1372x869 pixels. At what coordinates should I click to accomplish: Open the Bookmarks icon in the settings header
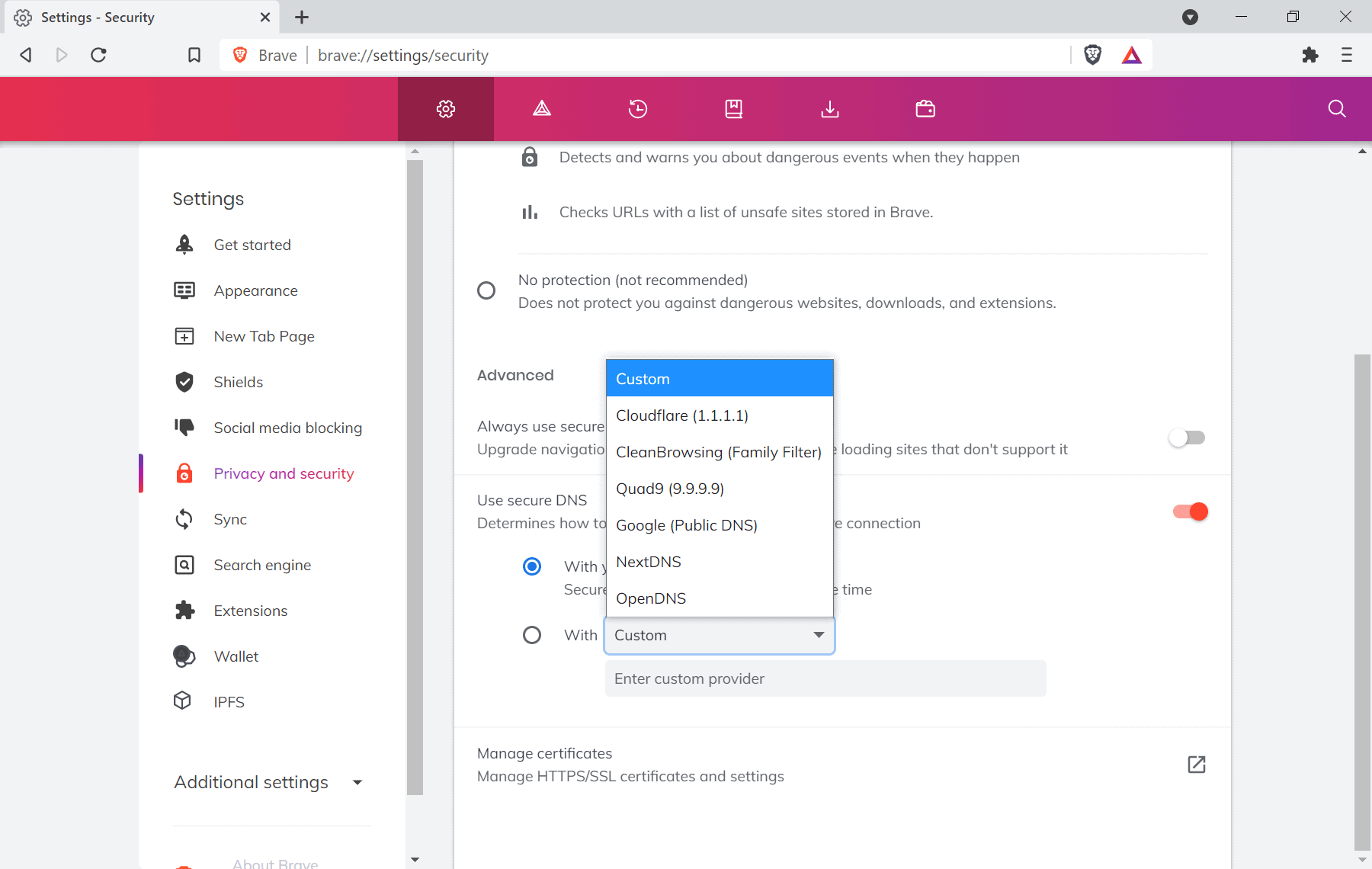pyautogui.click(x=733, y=108)
